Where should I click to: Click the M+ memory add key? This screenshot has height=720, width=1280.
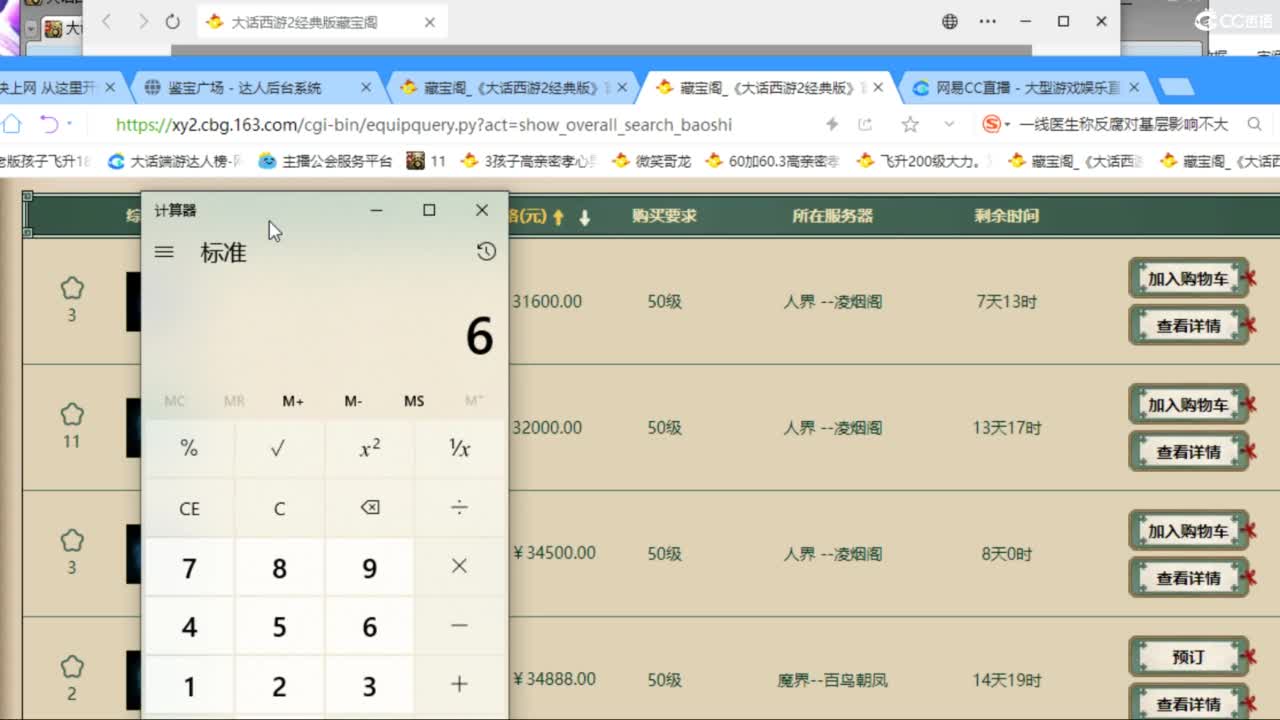(x=293, y=401)
